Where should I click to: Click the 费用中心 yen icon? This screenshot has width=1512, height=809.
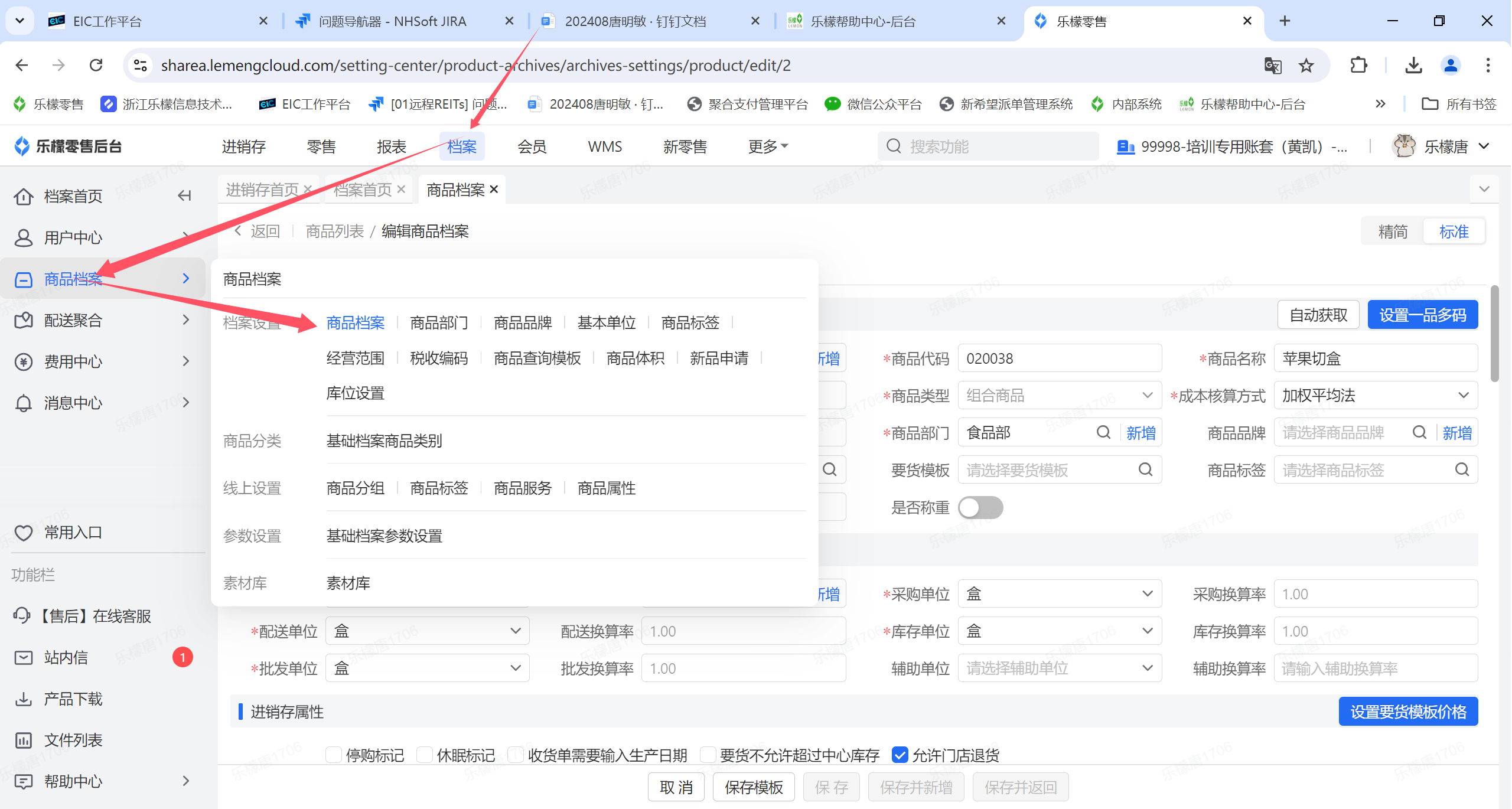click(24, 361)
